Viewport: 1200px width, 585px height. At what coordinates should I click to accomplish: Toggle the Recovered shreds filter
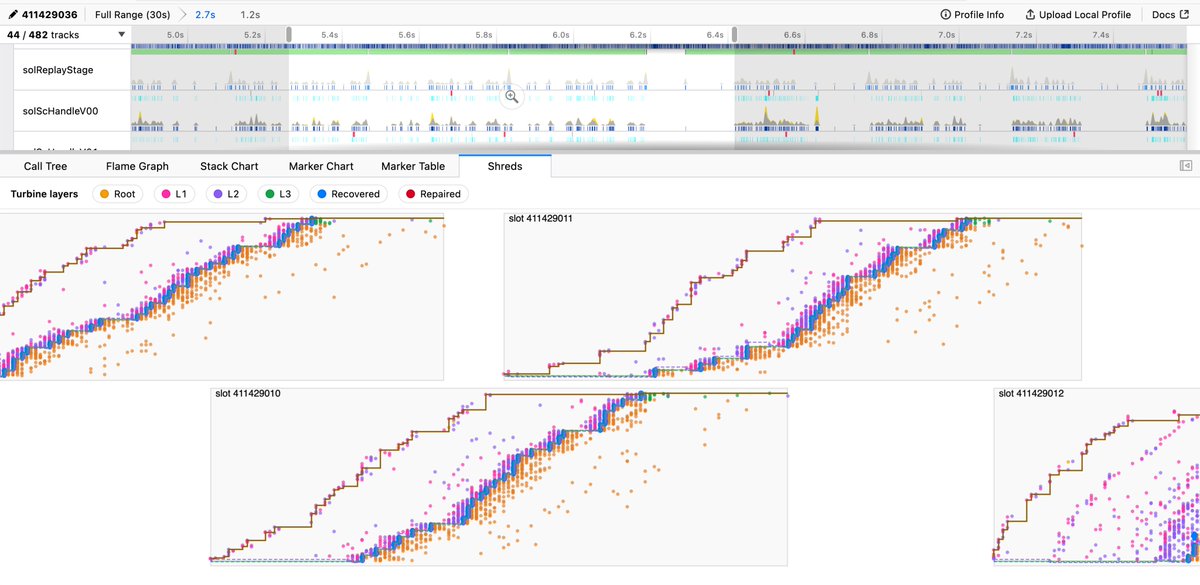(x=349, y=194)
